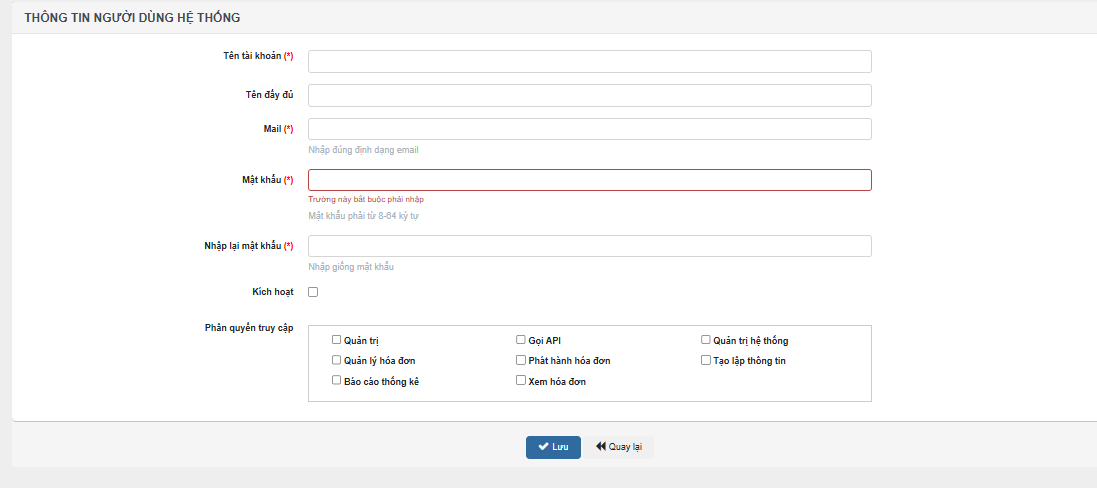Tick the Báo cáo thống kê checkbox

pyautogui.click(x=336, y=380)
